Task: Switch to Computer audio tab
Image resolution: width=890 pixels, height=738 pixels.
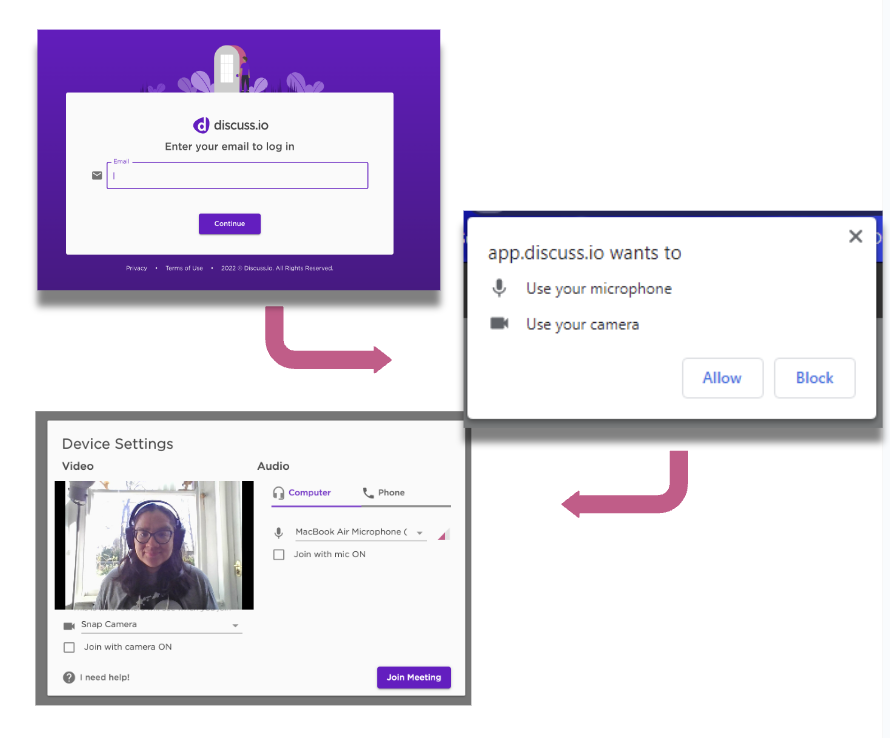Action: (x=309, y=493)
